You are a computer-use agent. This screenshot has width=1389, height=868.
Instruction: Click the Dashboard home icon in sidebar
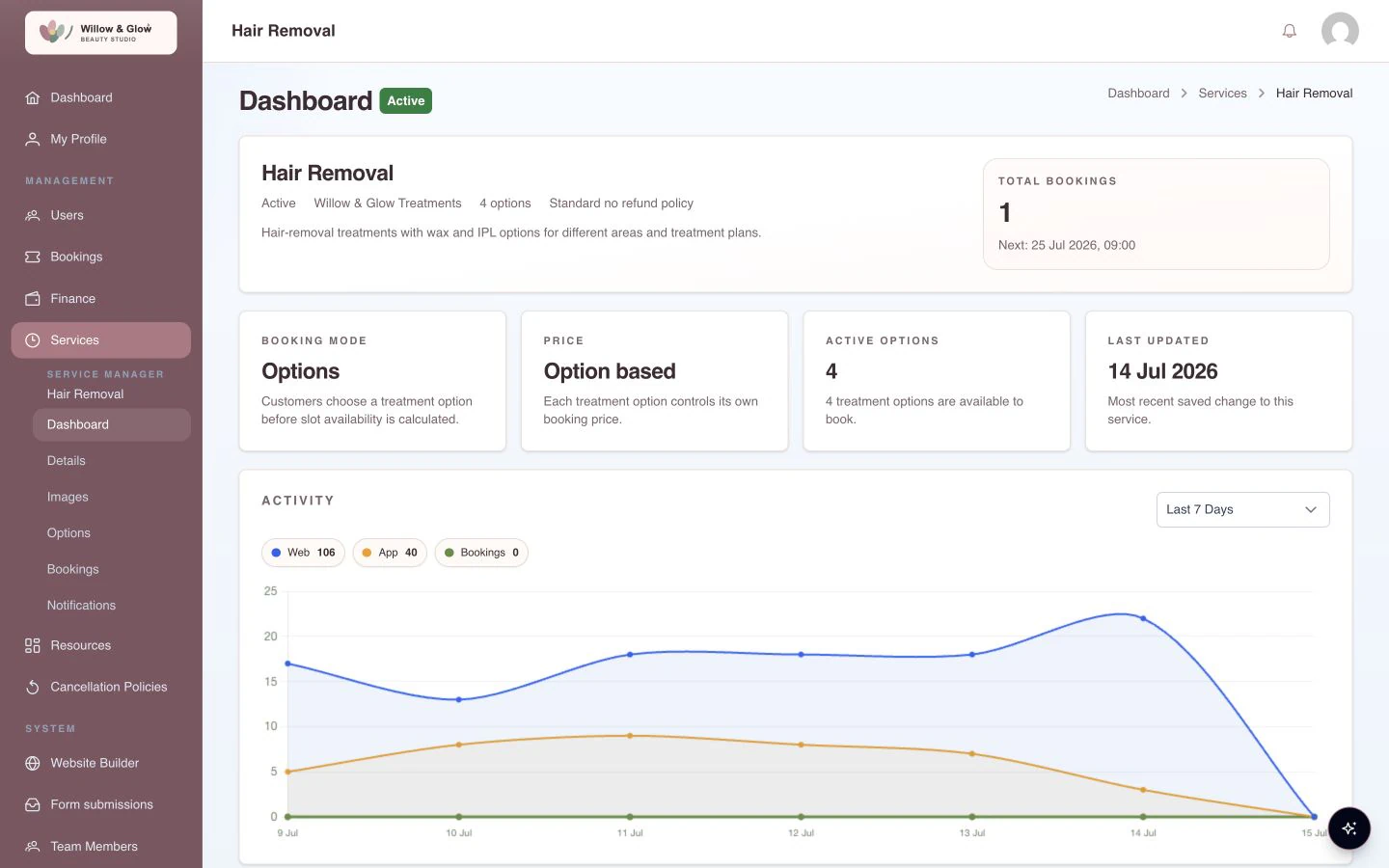point(33,97)
